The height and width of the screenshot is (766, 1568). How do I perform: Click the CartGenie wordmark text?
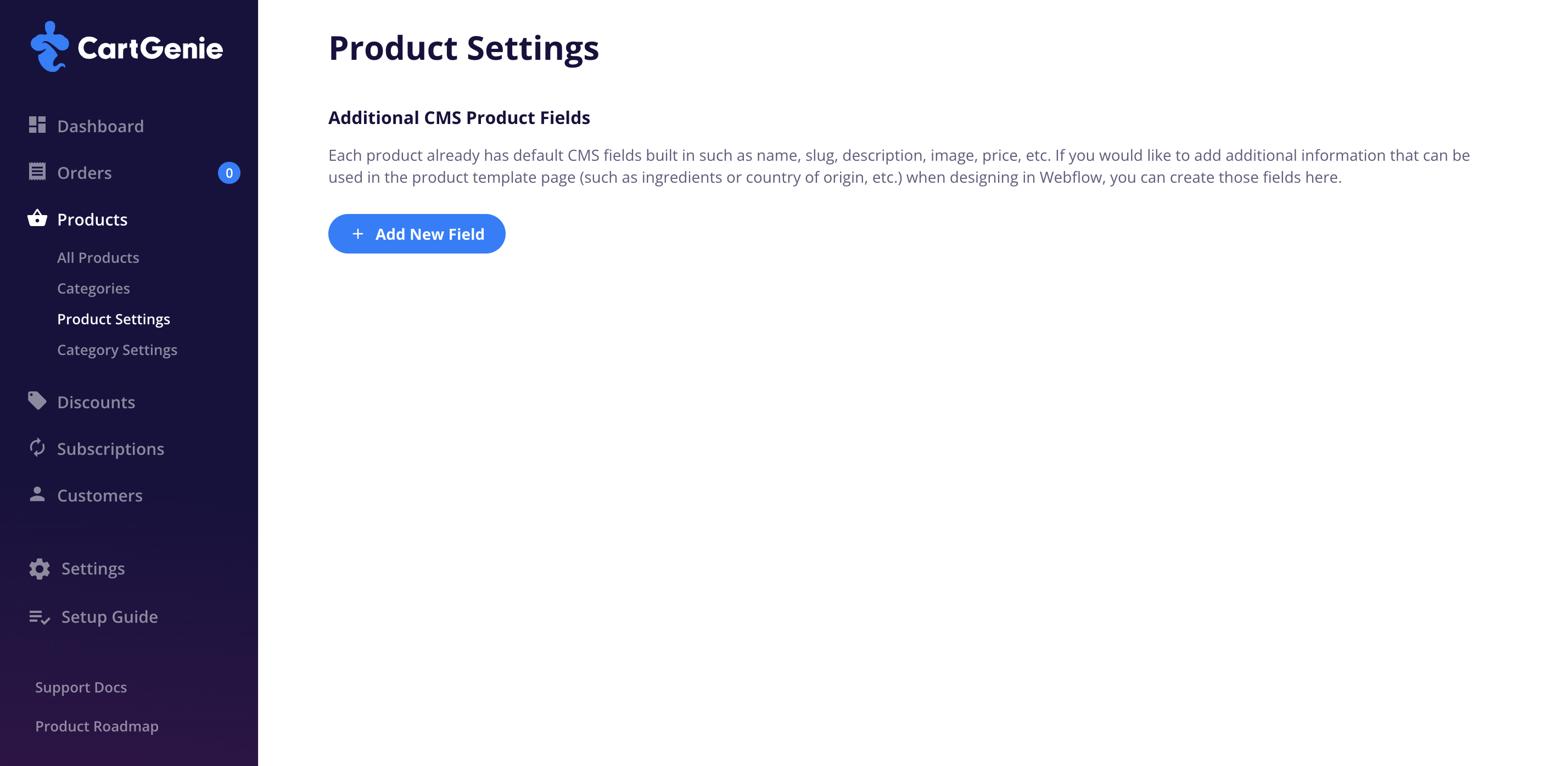150,48
